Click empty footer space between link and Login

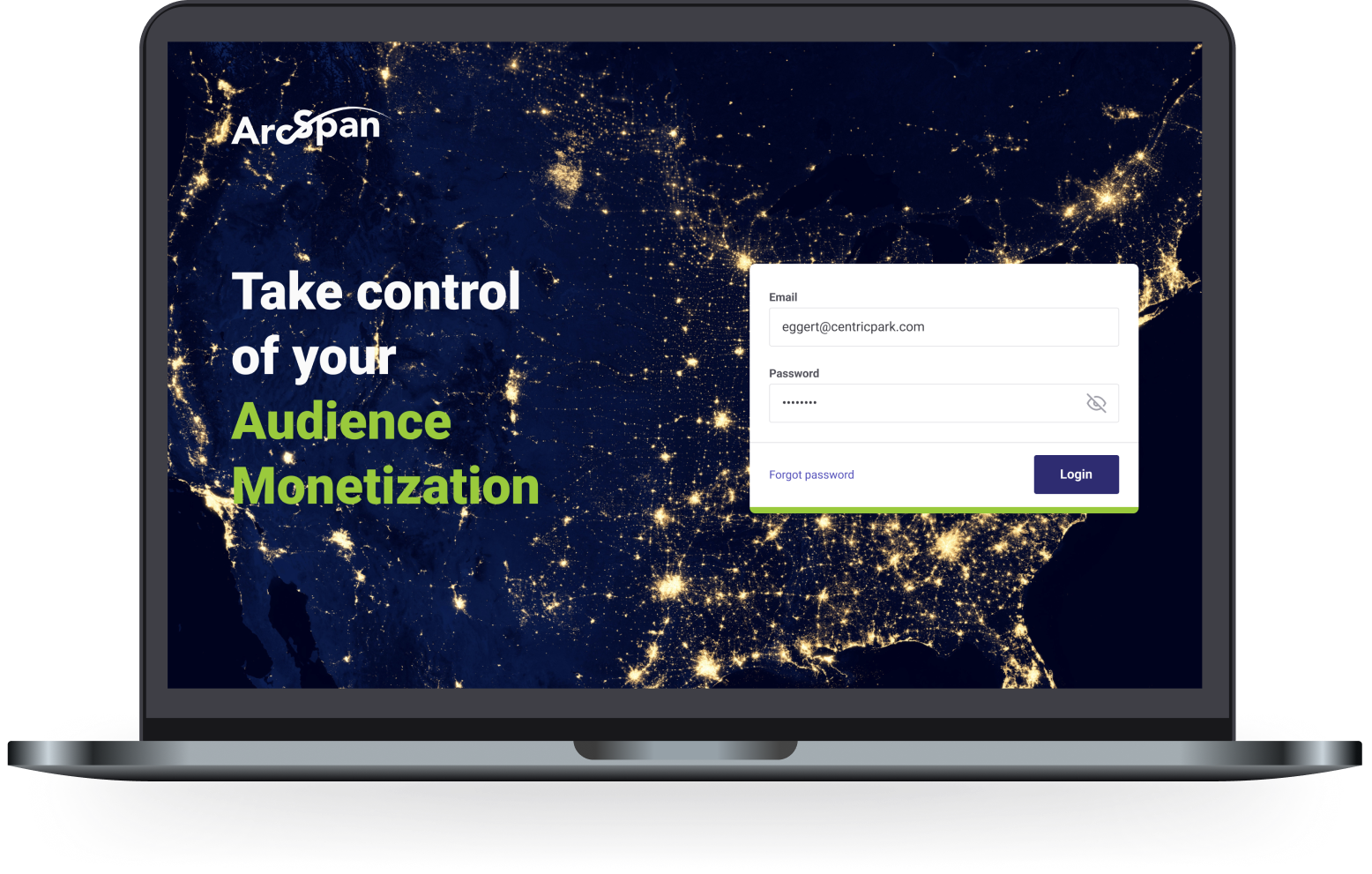[x=943, y=474]
